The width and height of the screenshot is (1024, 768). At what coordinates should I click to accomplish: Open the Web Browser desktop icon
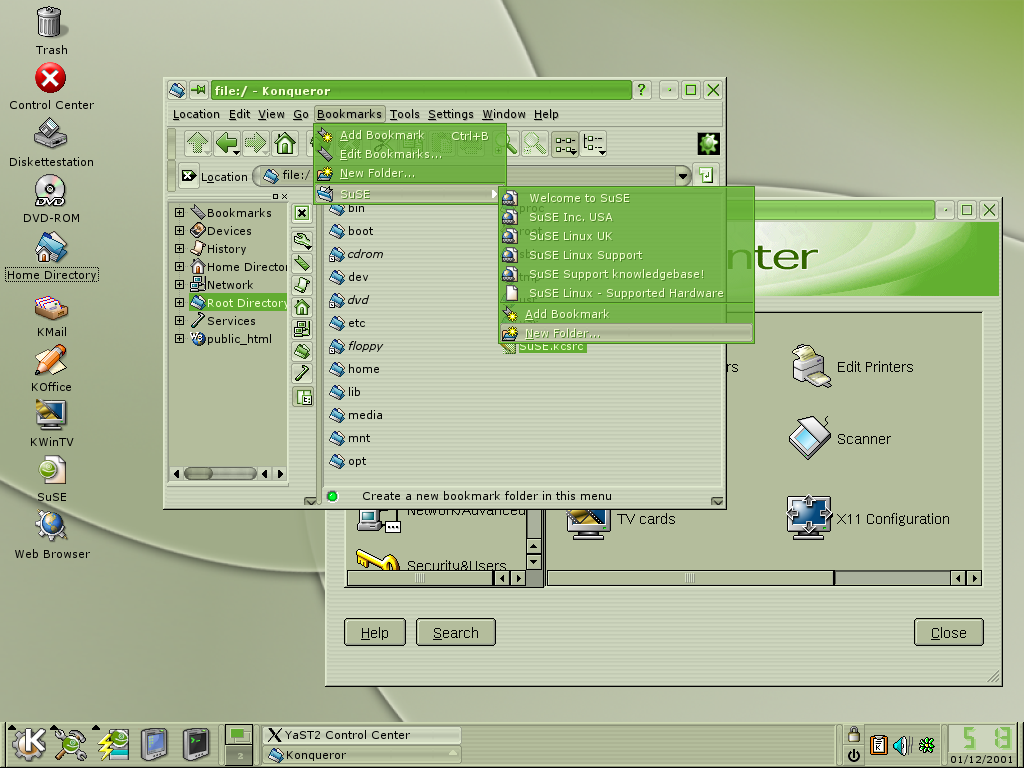(x=51, y=535)
